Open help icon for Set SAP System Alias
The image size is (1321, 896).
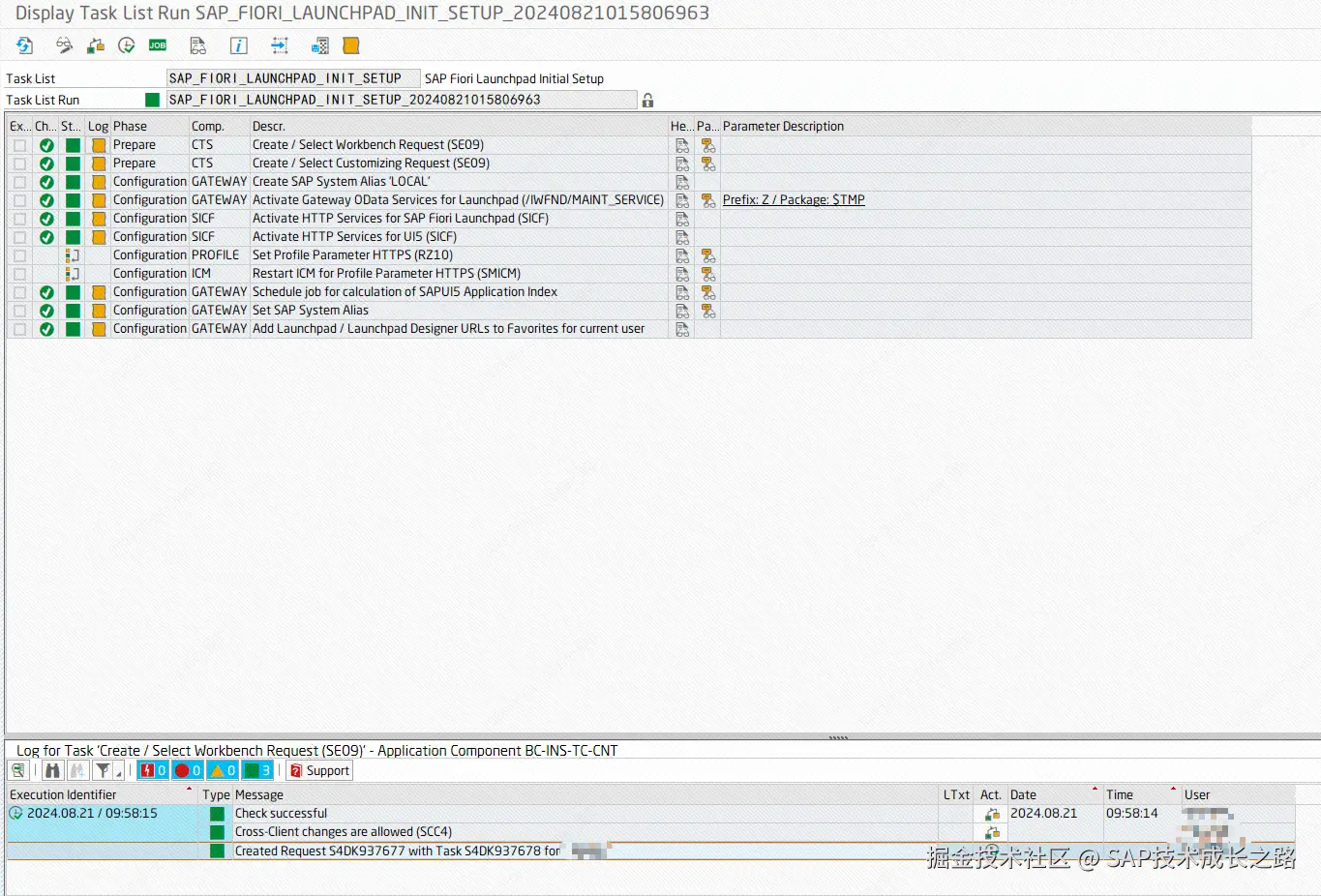[682, 311]
